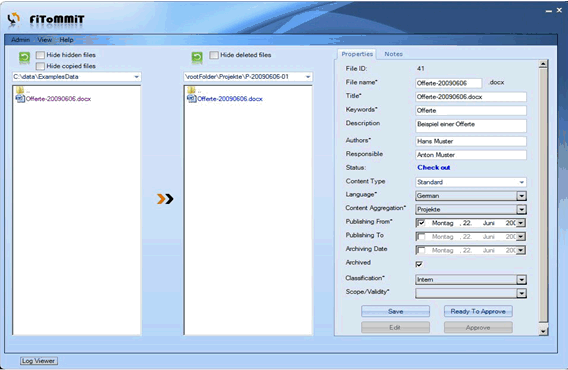Enable Hide hidden files checkbox
The width and height of the screenshot is (568, 370).
pyautogui.click(x=40, y=55)
